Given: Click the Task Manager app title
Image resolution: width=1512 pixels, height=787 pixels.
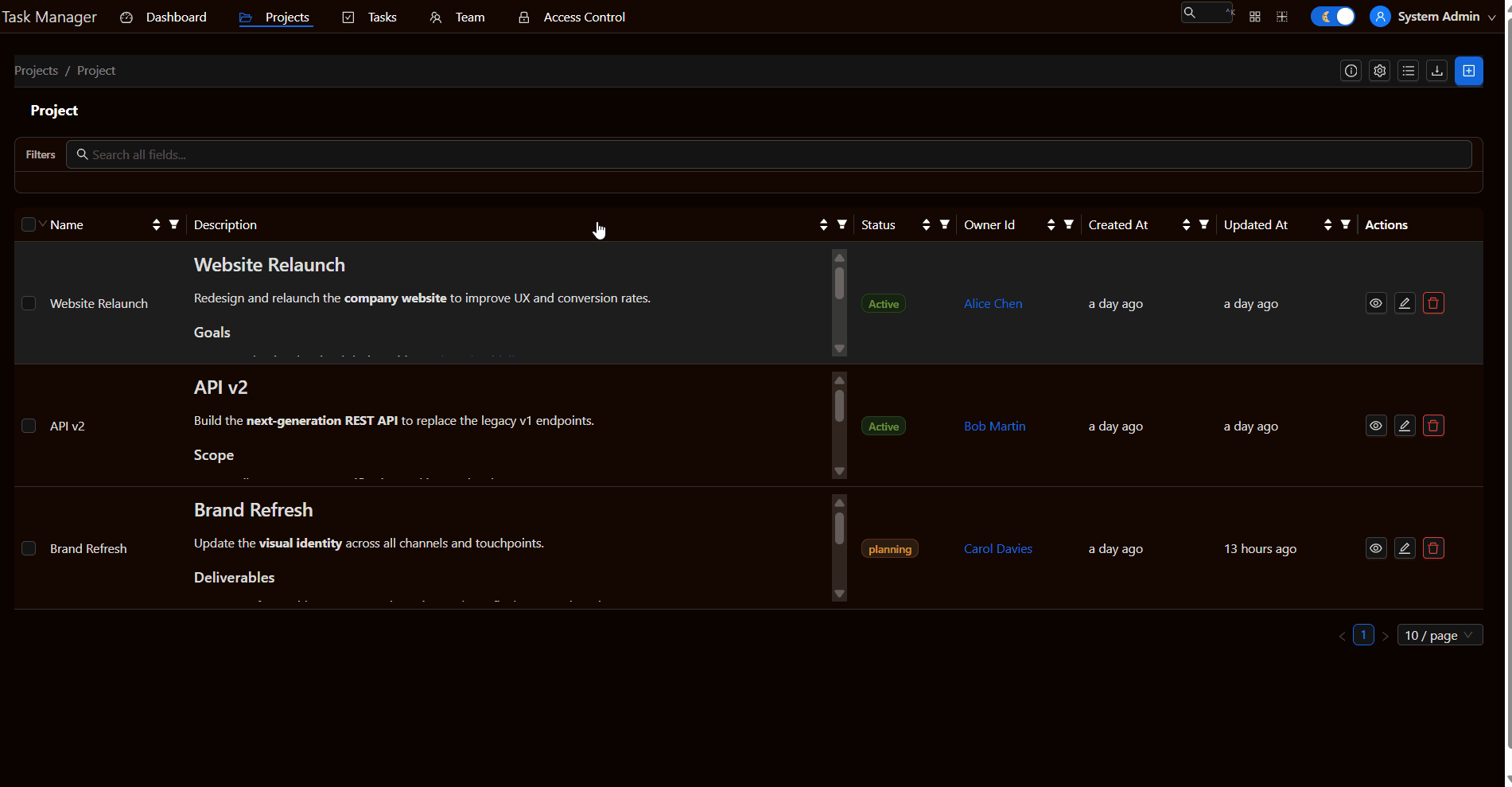Looking at the screenshot, I should 49,17.
